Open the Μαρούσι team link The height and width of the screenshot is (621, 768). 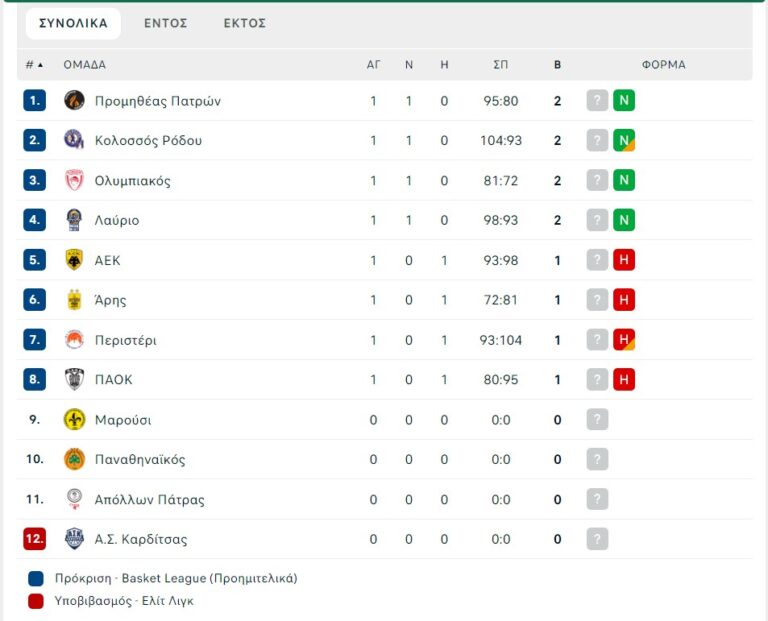[123, 420]
